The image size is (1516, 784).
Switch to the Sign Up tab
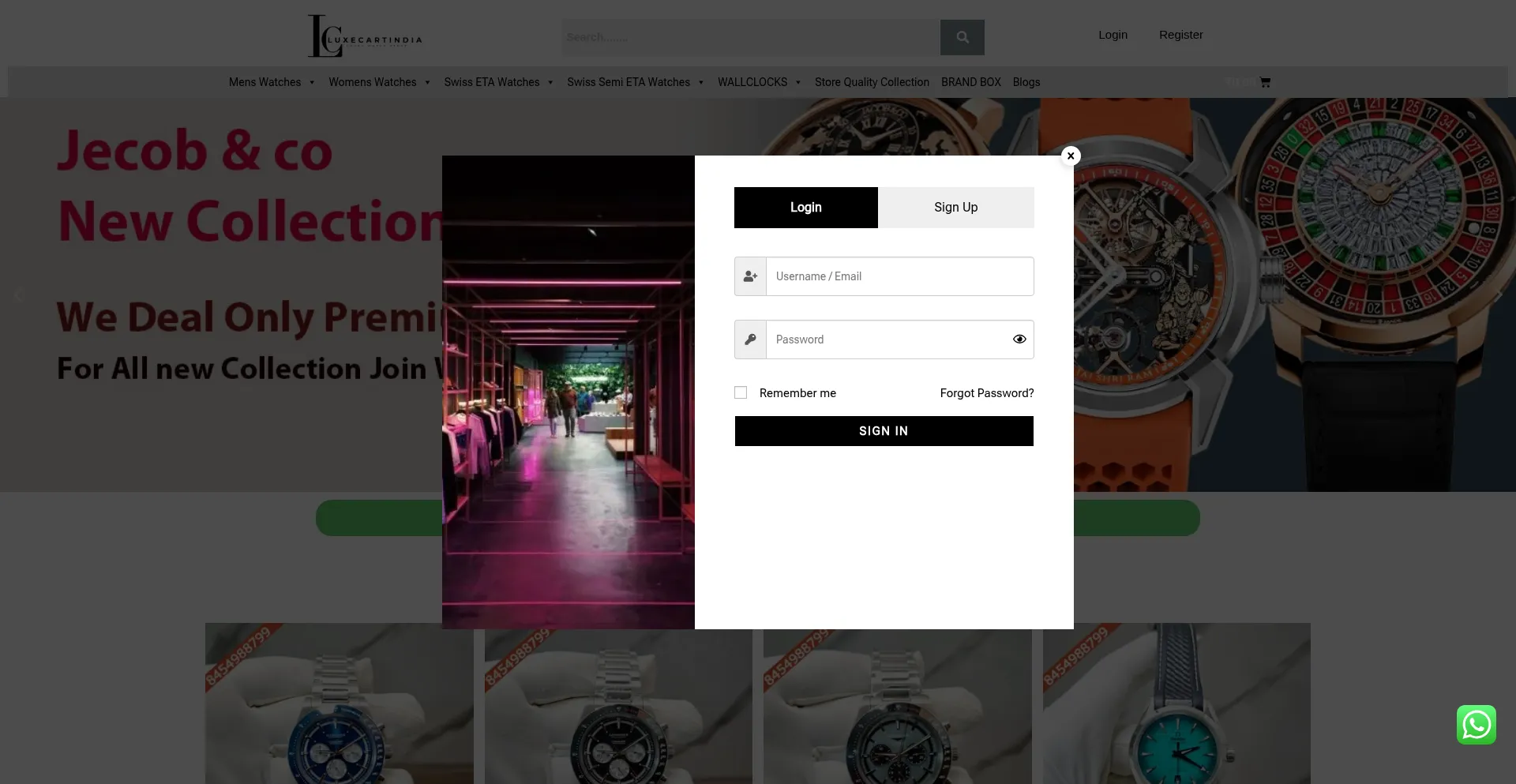[x=956, y=208]
